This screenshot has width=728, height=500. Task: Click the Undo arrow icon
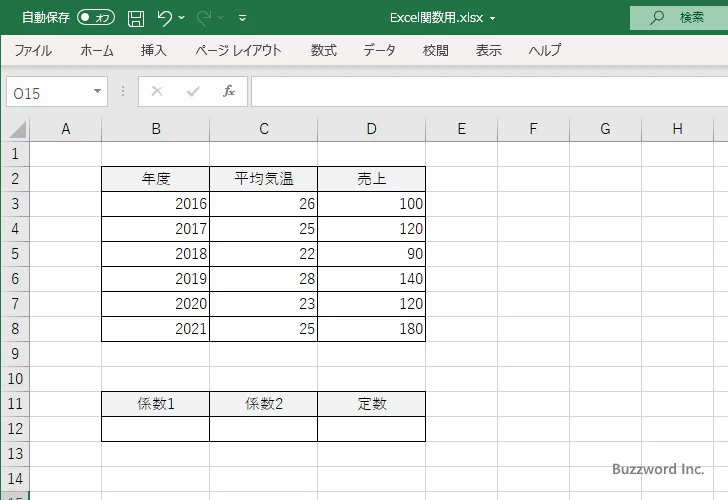click(164, 18)
